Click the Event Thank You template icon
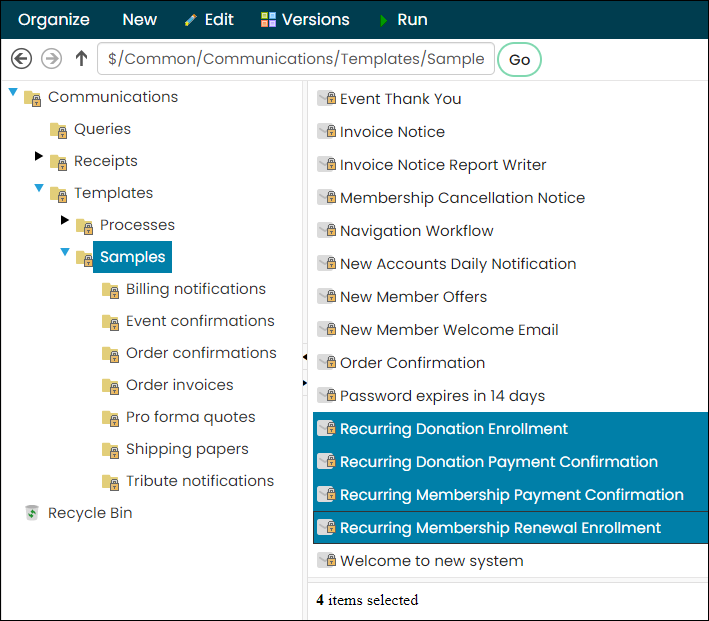709x621 pixels. pos(327,98)
